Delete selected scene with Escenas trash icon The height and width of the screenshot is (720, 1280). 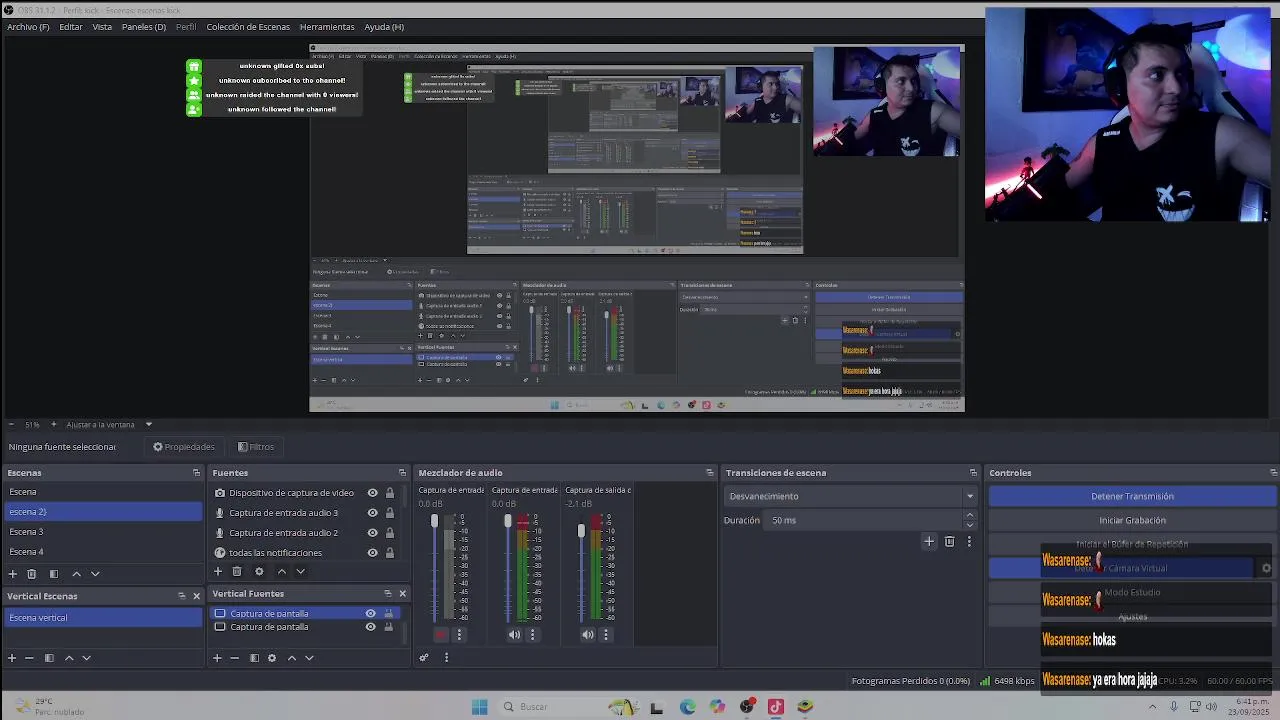(32, 574)
